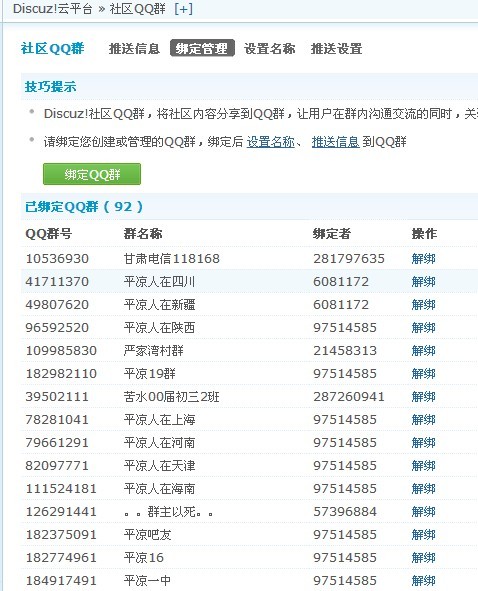478x591 pixels.
Task: Select the 绑定管理 tab
Action: pos(202,48)
